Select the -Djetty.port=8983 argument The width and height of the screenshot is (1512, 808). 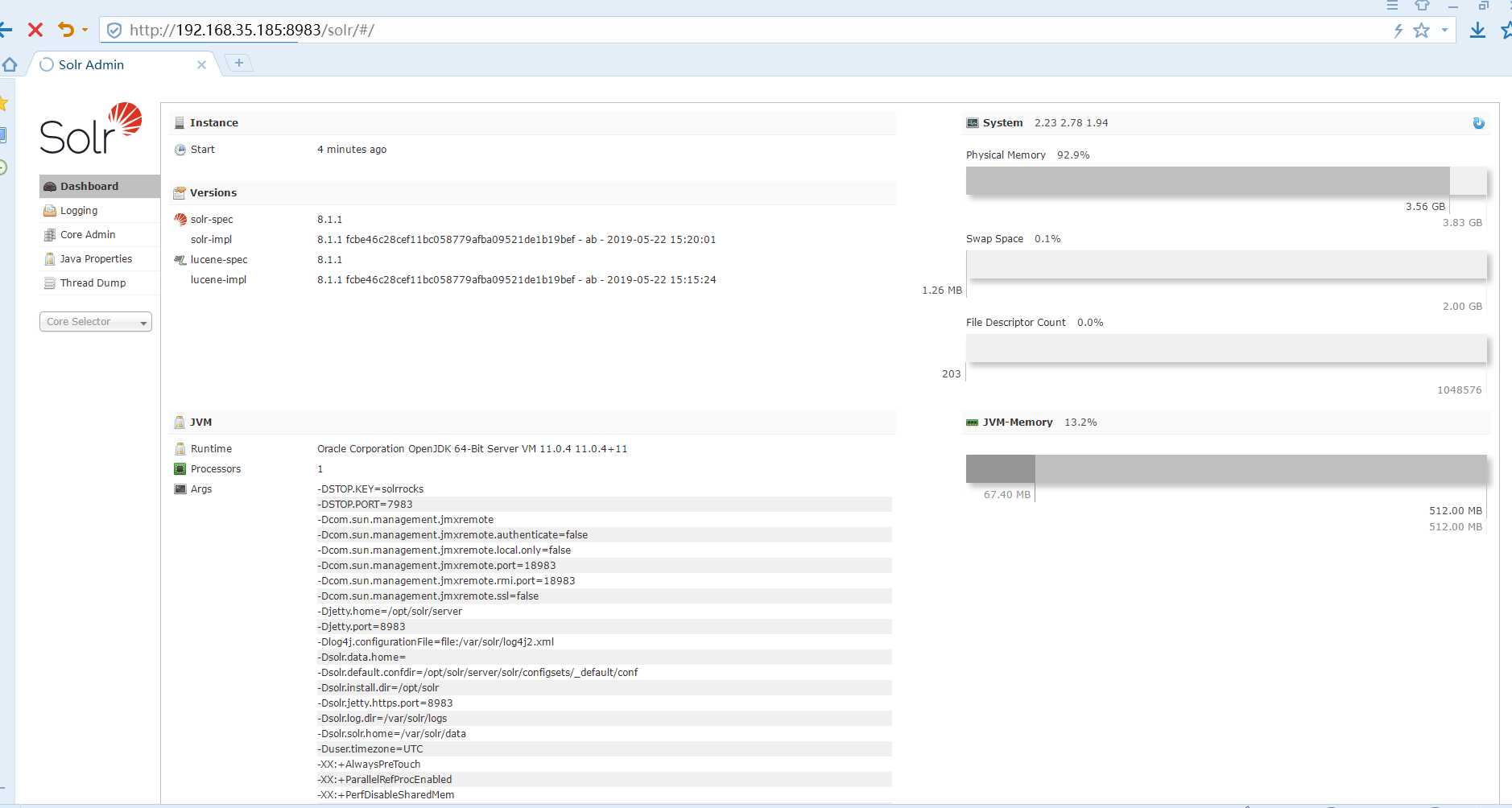tap(361, 627)
